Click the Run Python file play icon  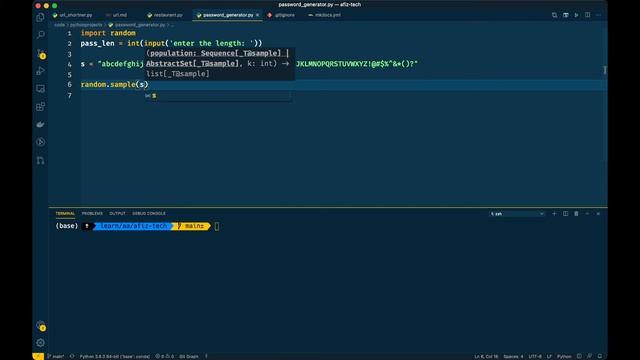(x=576, y=15)
